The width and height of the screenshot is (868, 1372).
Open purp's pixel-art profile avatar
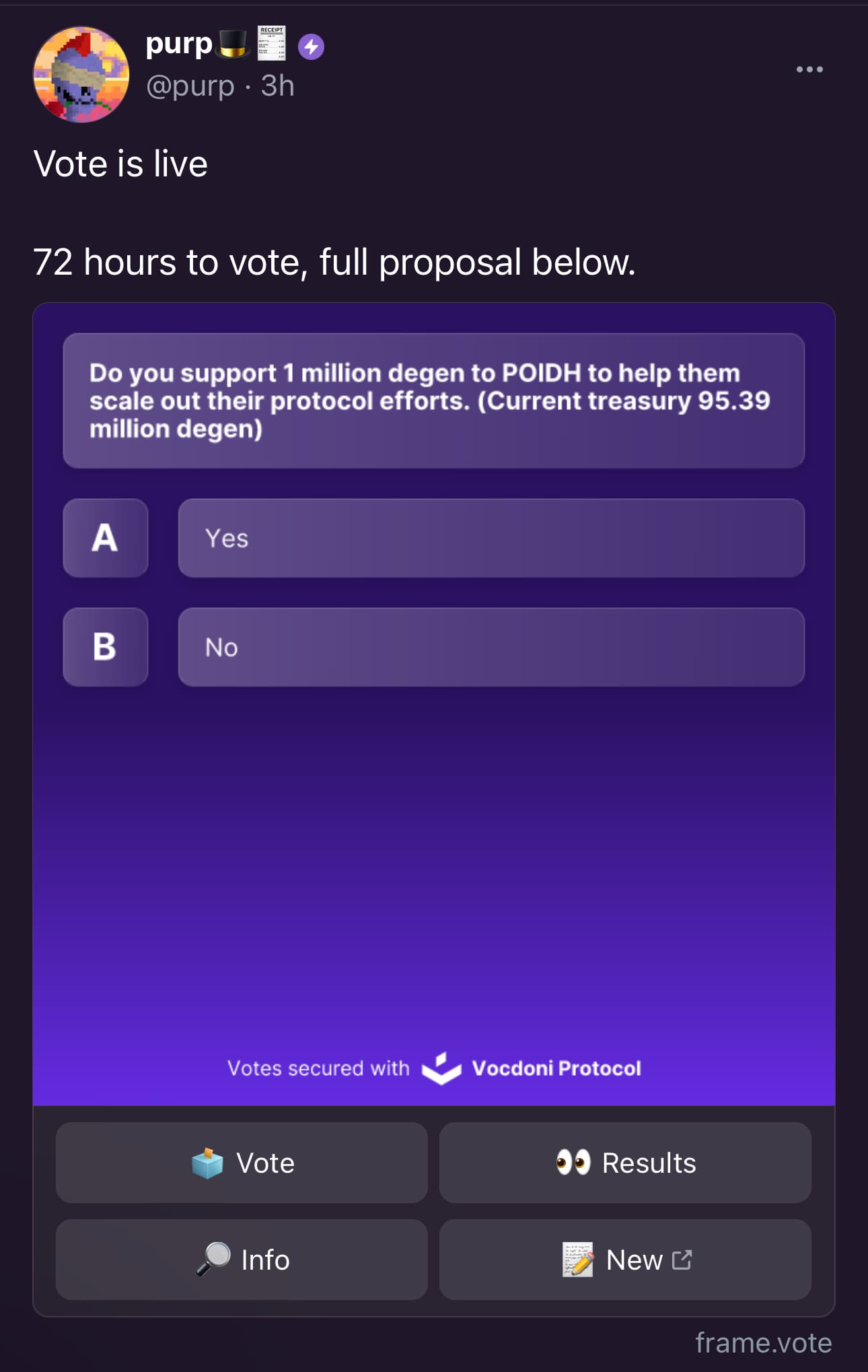point(81,75)
